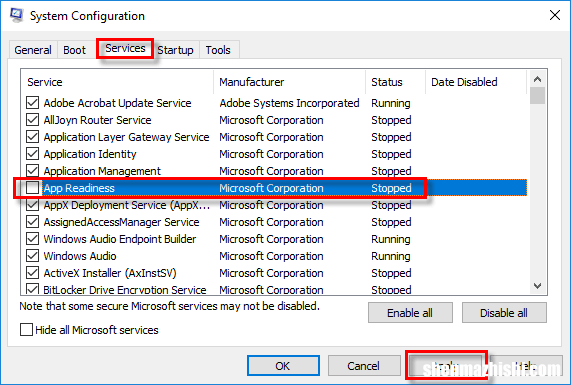Sort by Status column header
The image size is (571, 385).
[395, 82]
